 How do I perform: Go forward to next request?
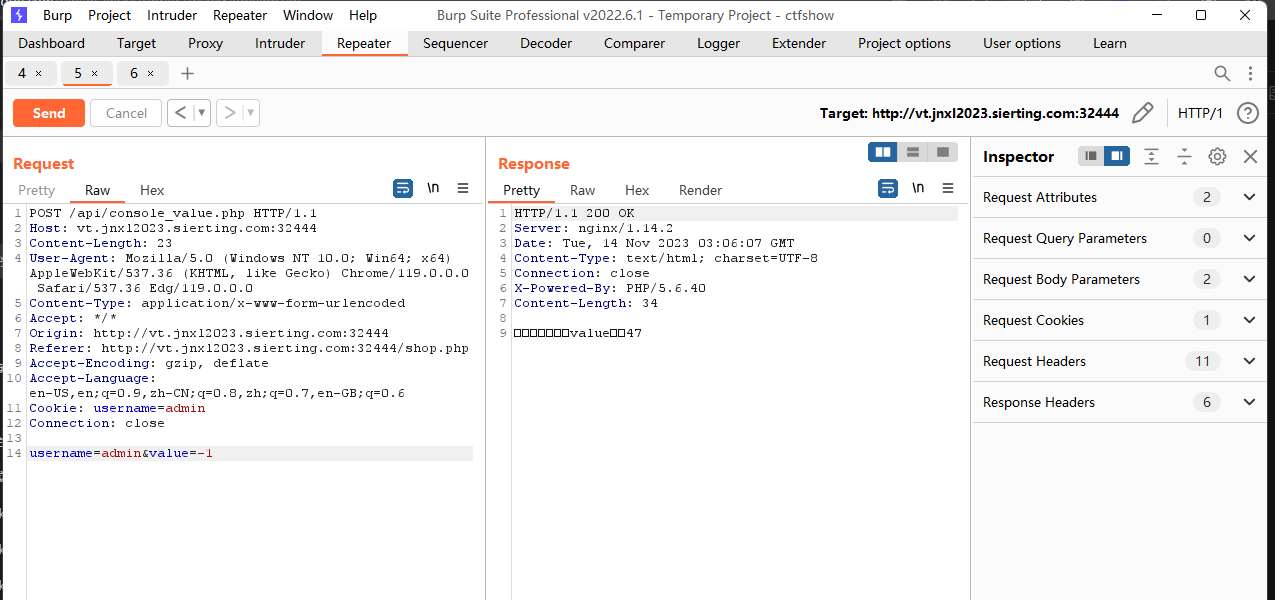[x=229, y=113]
